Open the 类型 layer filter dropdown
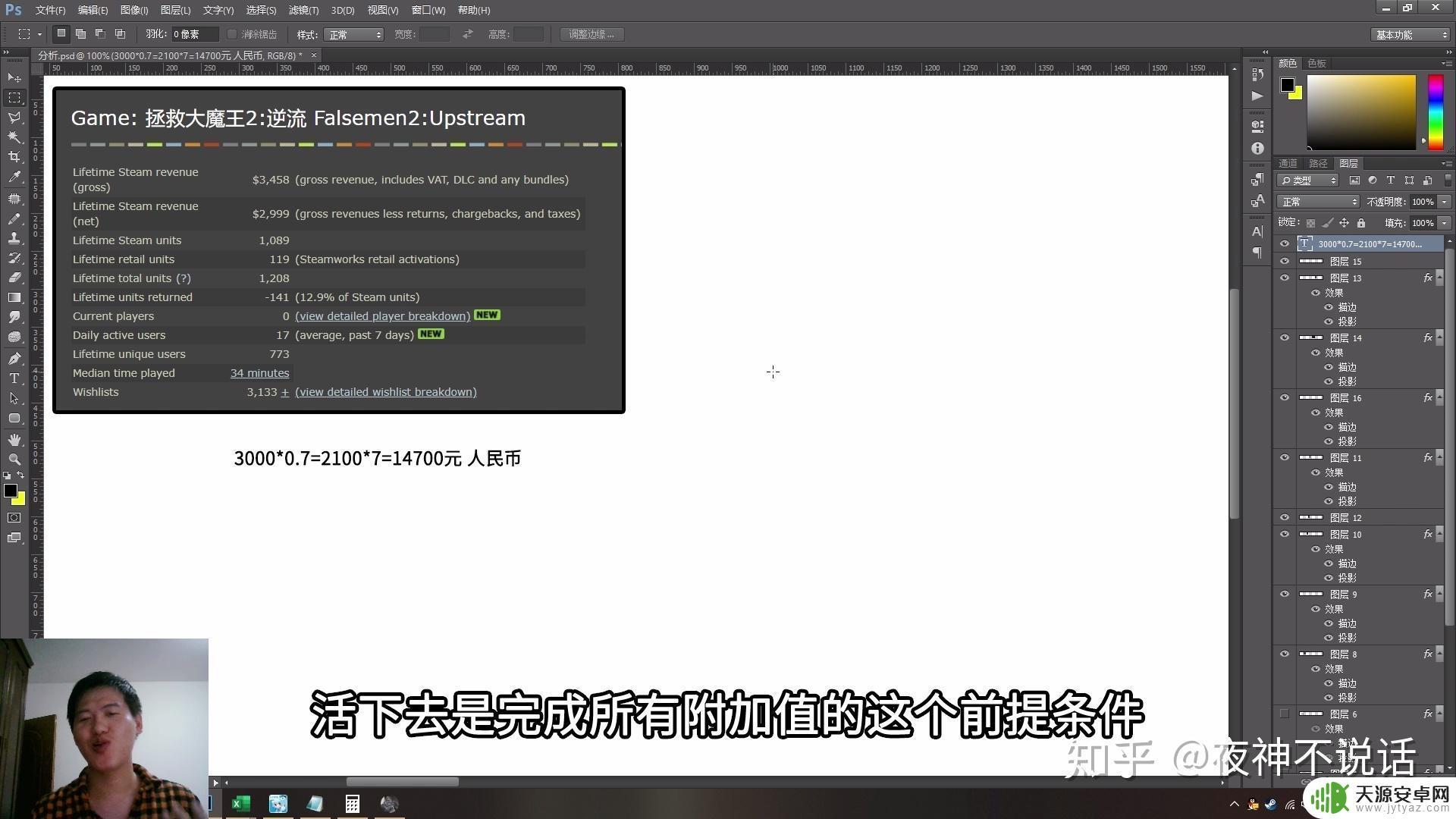 [1308, 180]
